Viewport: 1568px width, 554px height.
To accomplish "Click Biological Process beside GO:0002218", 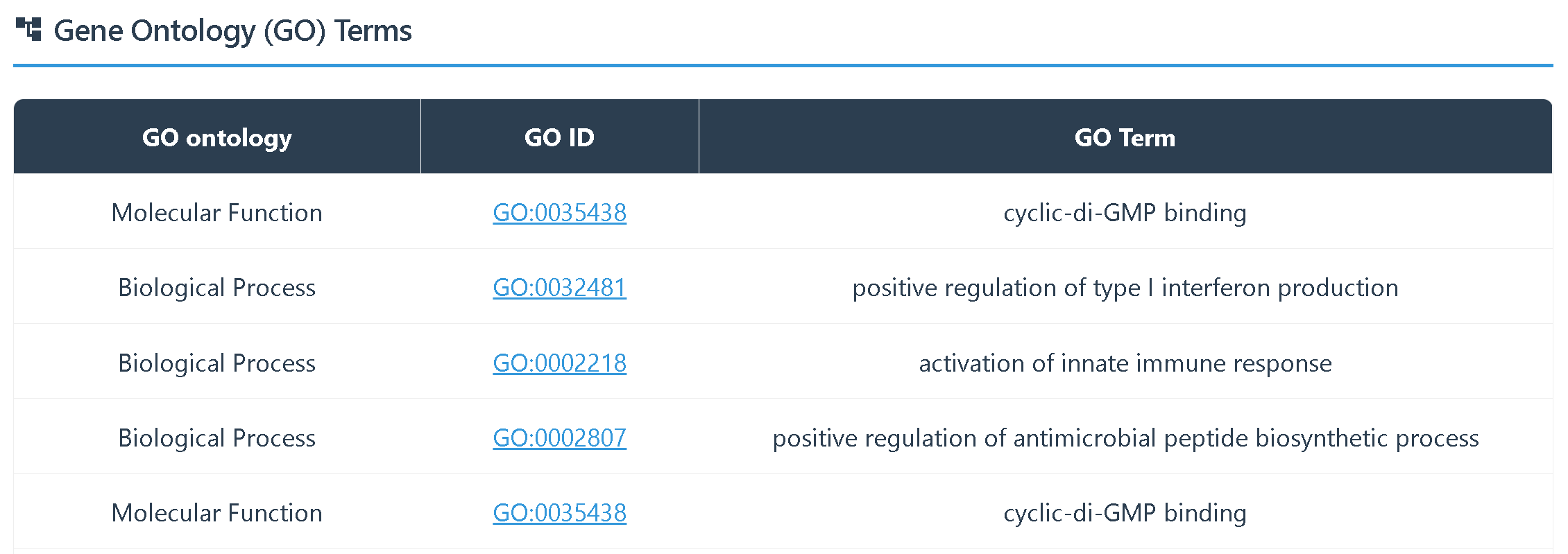I will [216, 363].
